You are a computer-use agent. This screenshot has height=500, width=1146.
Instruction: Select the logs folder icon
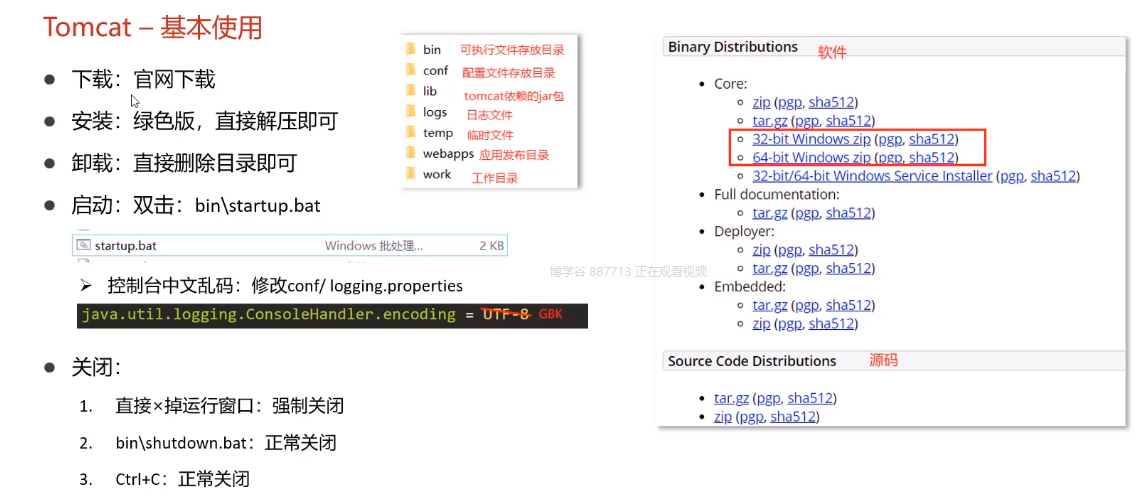click(409, 112)
